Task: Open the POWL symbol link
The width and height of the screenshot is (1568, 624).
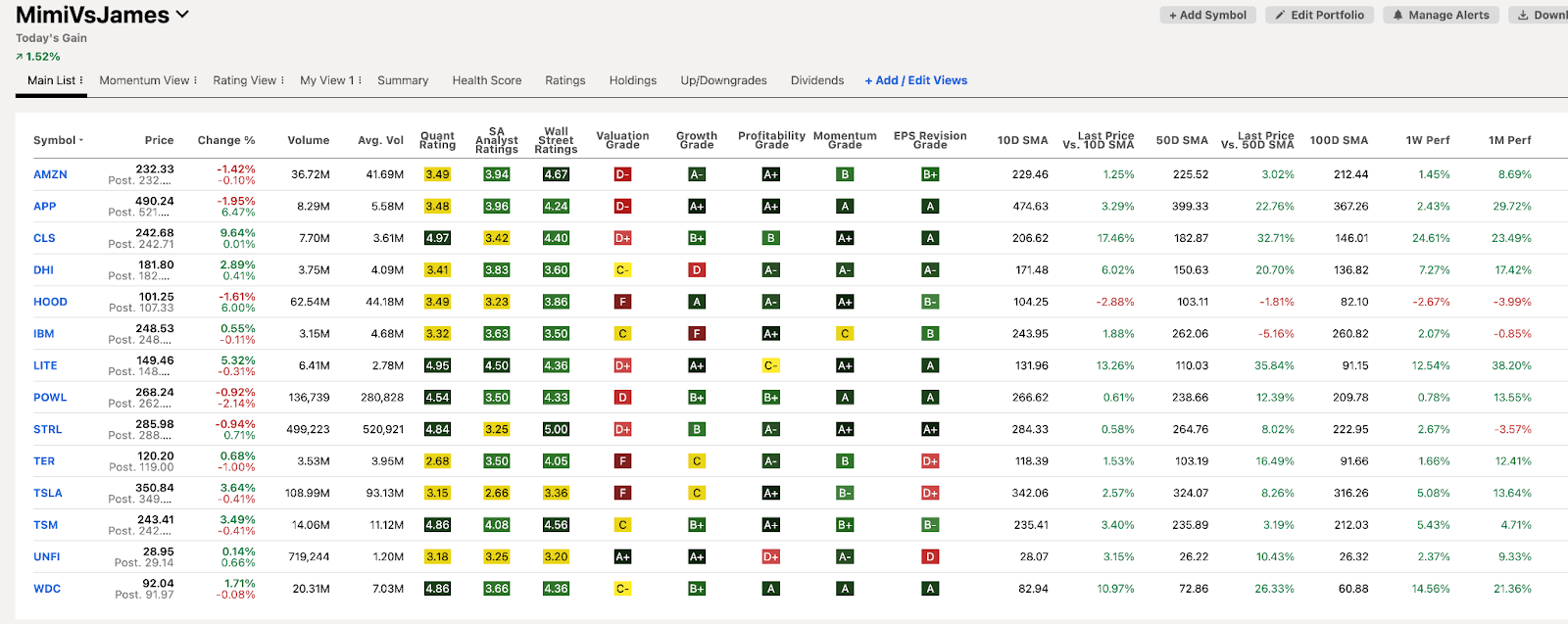Action: coord(50,398)
